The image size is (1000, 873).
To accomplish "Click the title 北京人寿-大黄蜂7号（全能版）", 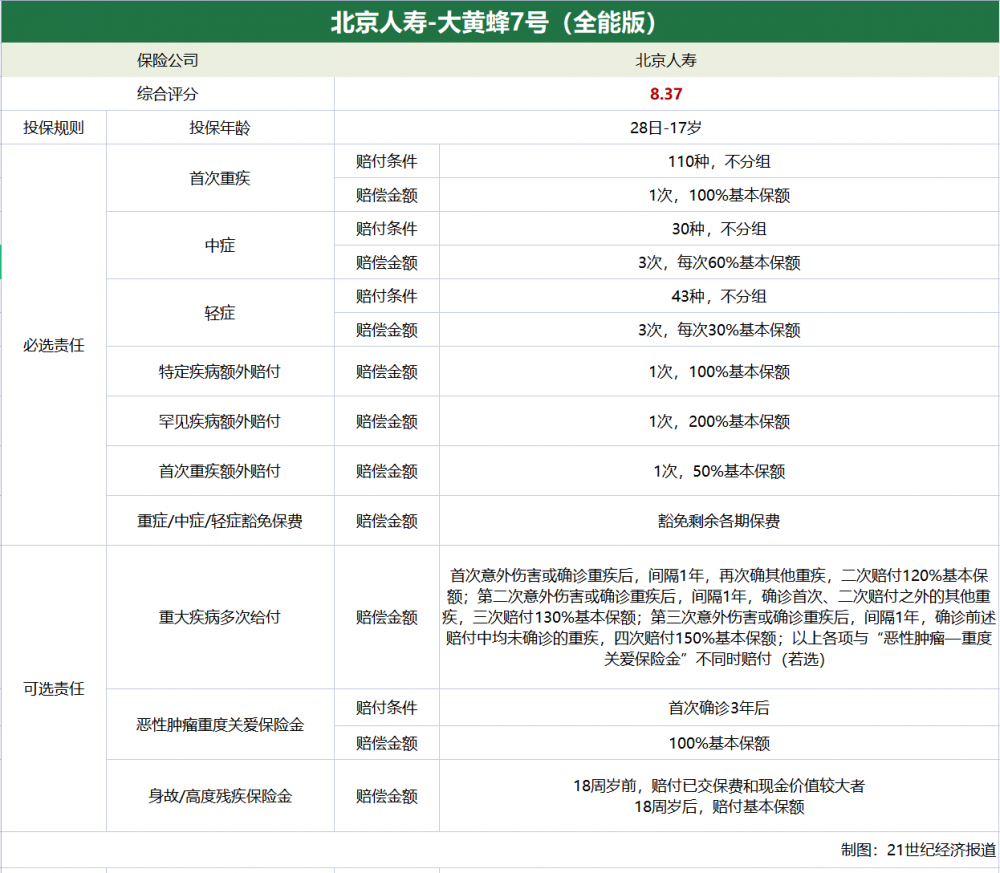I will click(x=499, y=22).
